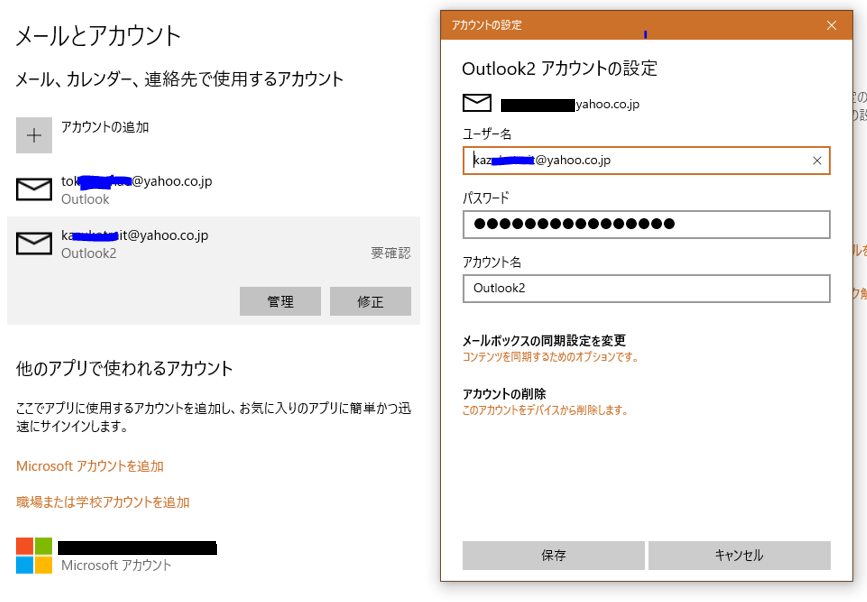867x602 pixels.
Task: Click アカウントの削除 option
Action: click(x=504, y=394)
